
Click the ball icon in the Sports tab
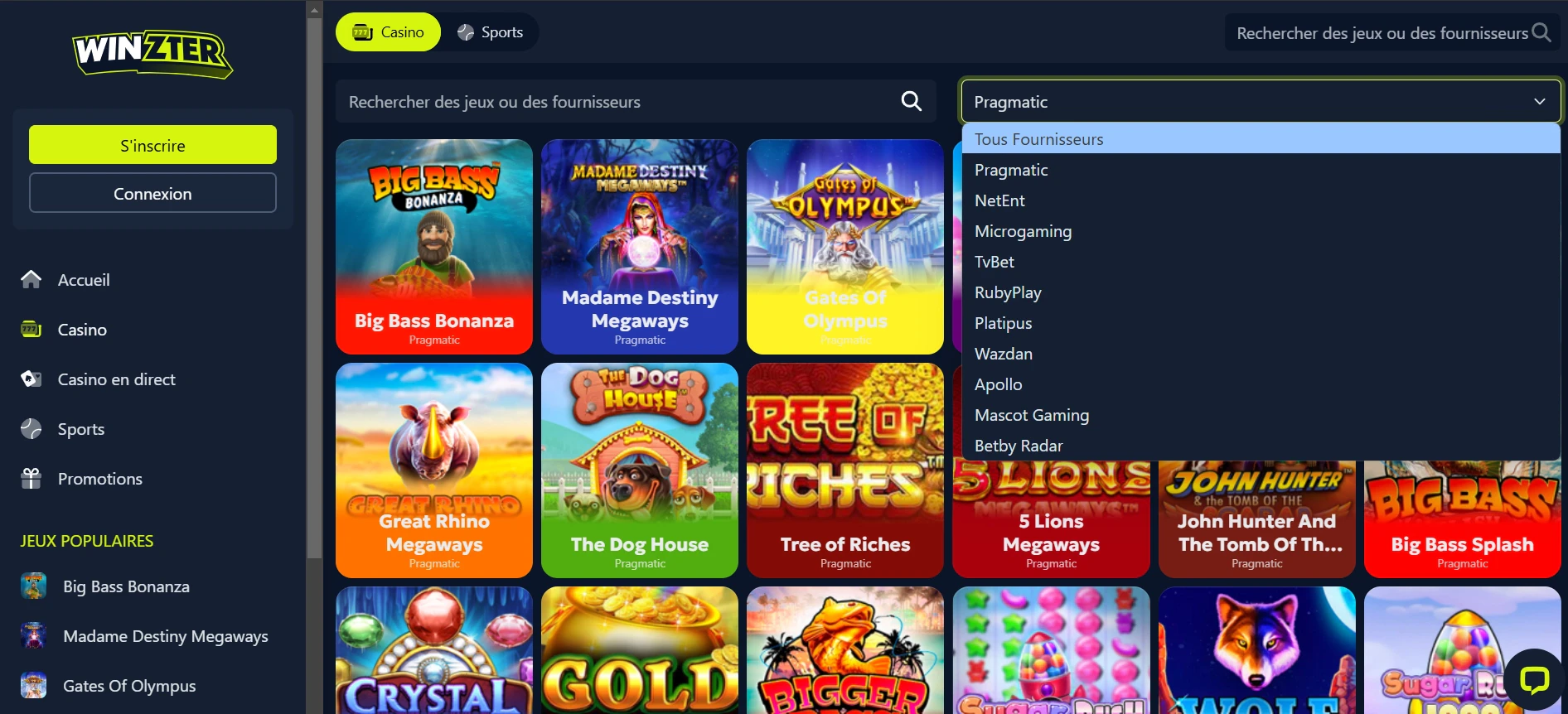tap(466, 32)
